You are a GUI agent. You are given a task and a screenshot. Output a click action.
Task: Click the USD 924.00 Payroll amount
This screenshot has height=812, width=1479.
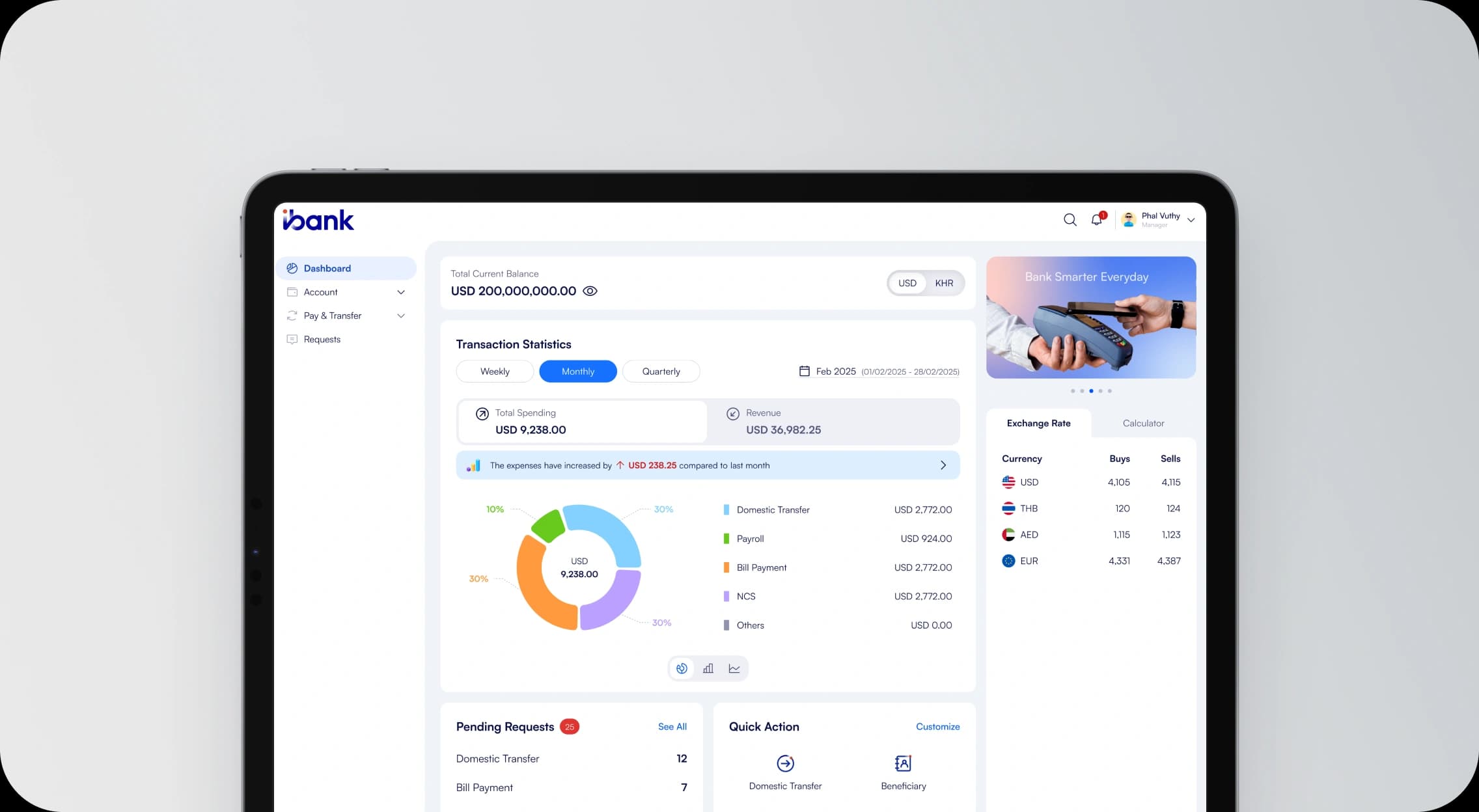[926, 539]
